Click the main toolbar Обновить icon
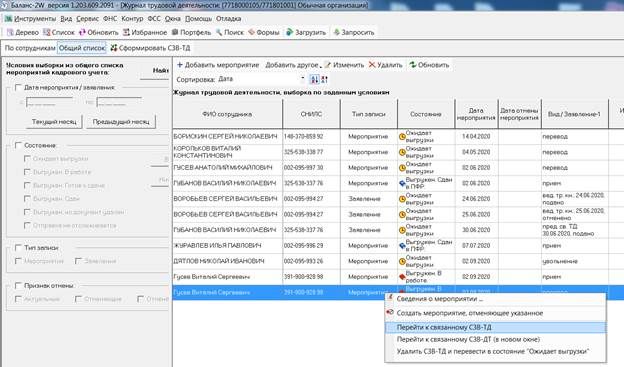 point(82,33)
